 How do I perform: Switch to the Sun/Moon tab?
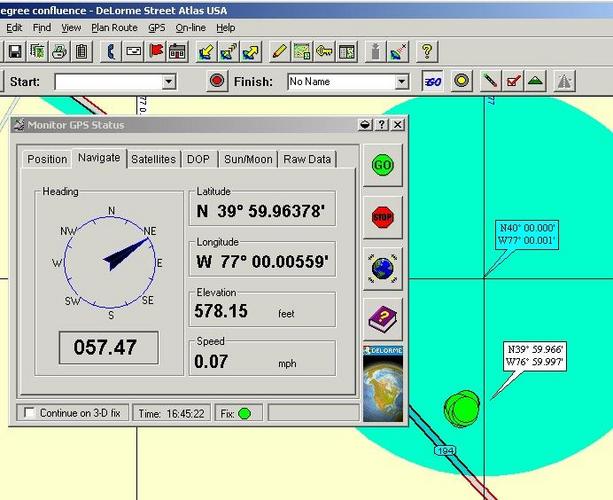pos(248,159)
